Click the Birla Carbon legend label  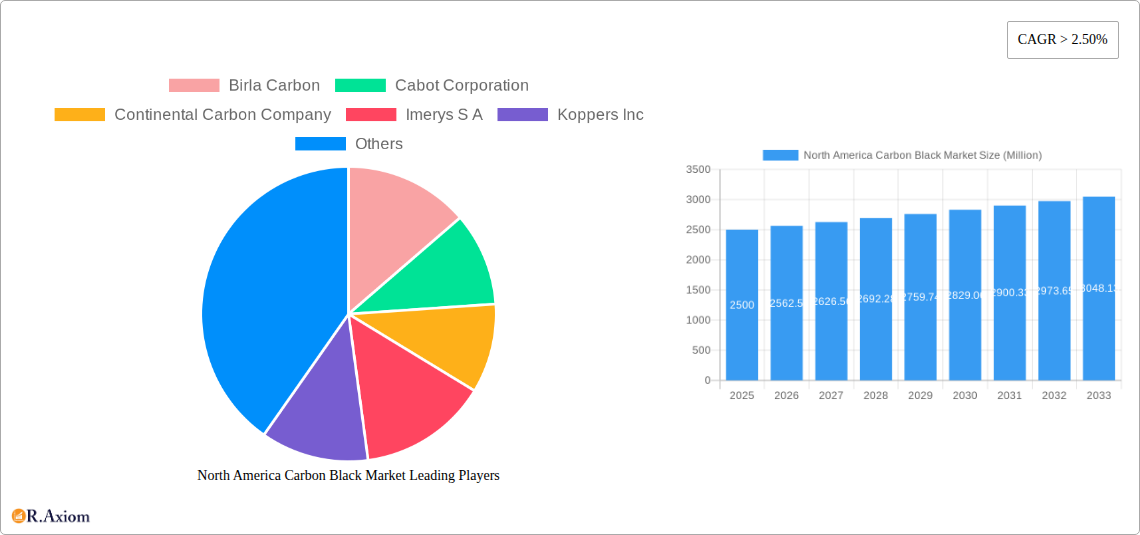(274, 86)
